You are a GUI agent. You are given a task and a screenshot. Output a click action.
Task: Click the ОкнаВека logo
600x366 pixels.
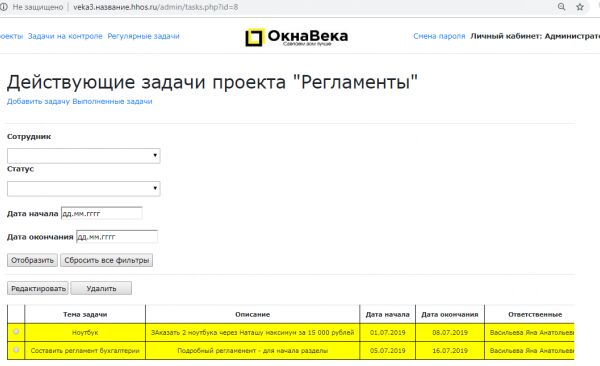tap(297, 37)
